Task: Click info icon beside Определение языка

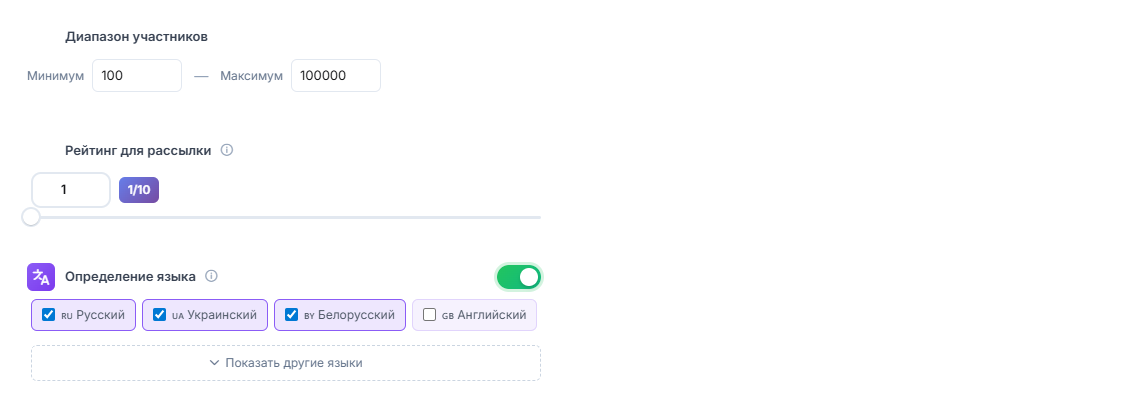Action: (211, 276)
